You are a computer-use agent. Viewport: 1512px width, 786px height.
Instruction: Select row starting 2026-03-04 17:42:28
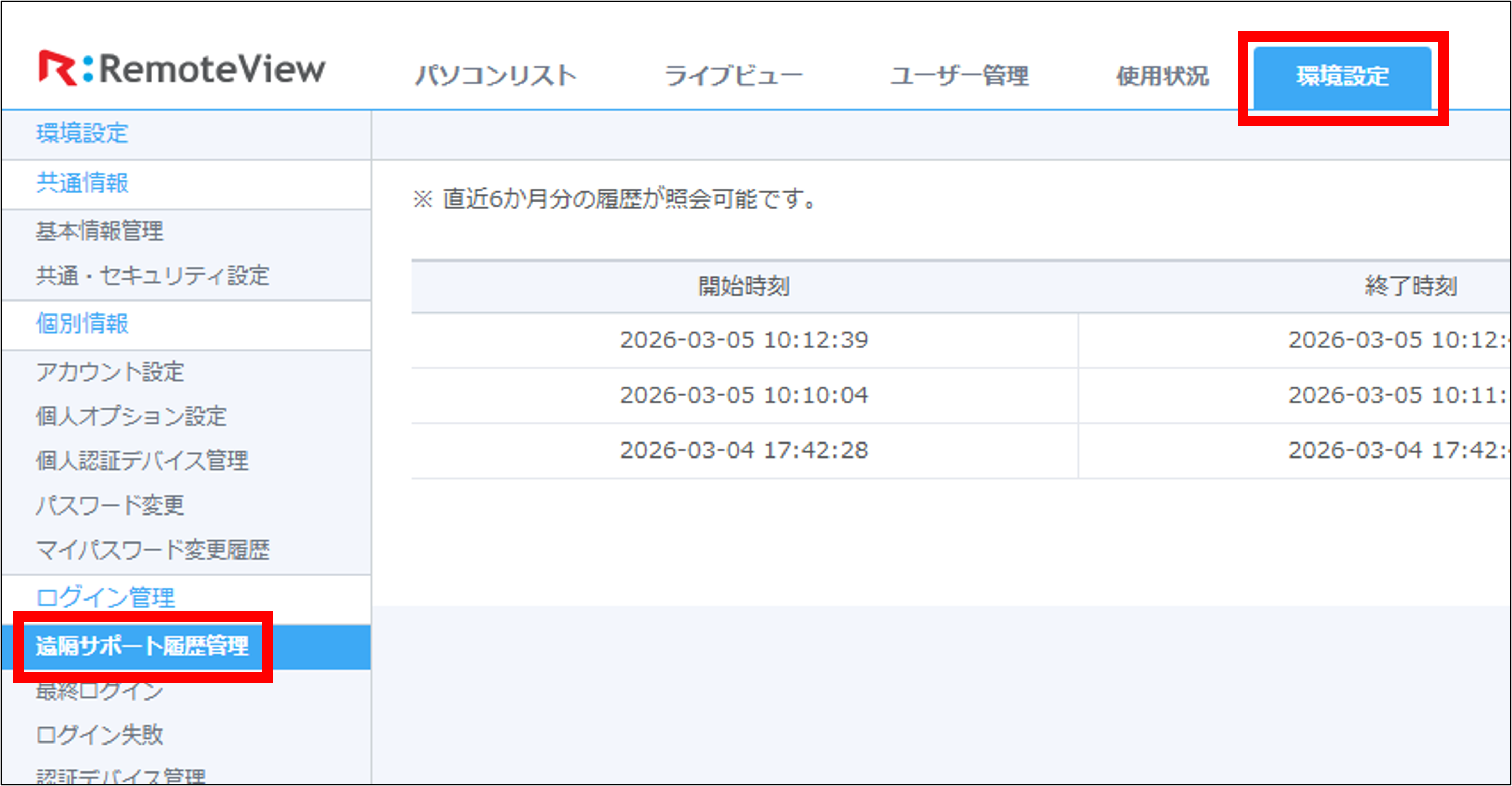pos(744,451)
